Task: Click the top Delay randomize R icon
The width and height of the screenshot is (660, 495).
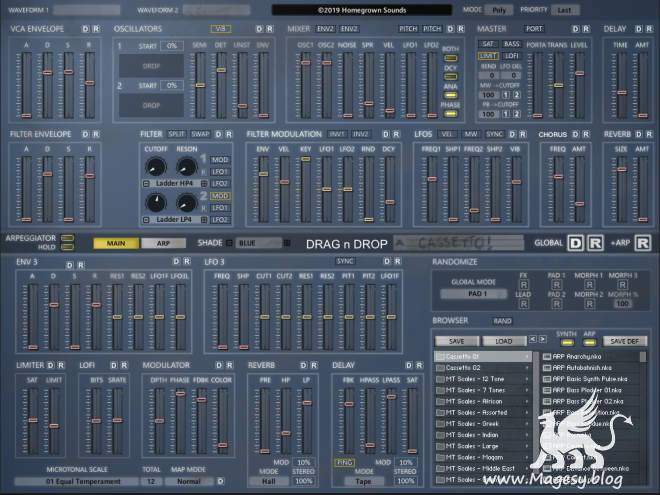Action: pos(649,29)
